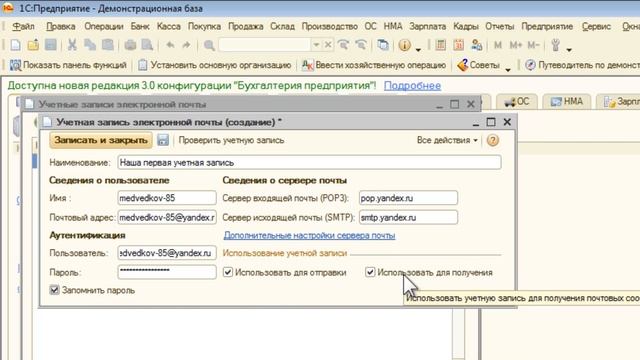Click the Search magnifier icon
Screen dimensions: 640x360
(209, 45)
